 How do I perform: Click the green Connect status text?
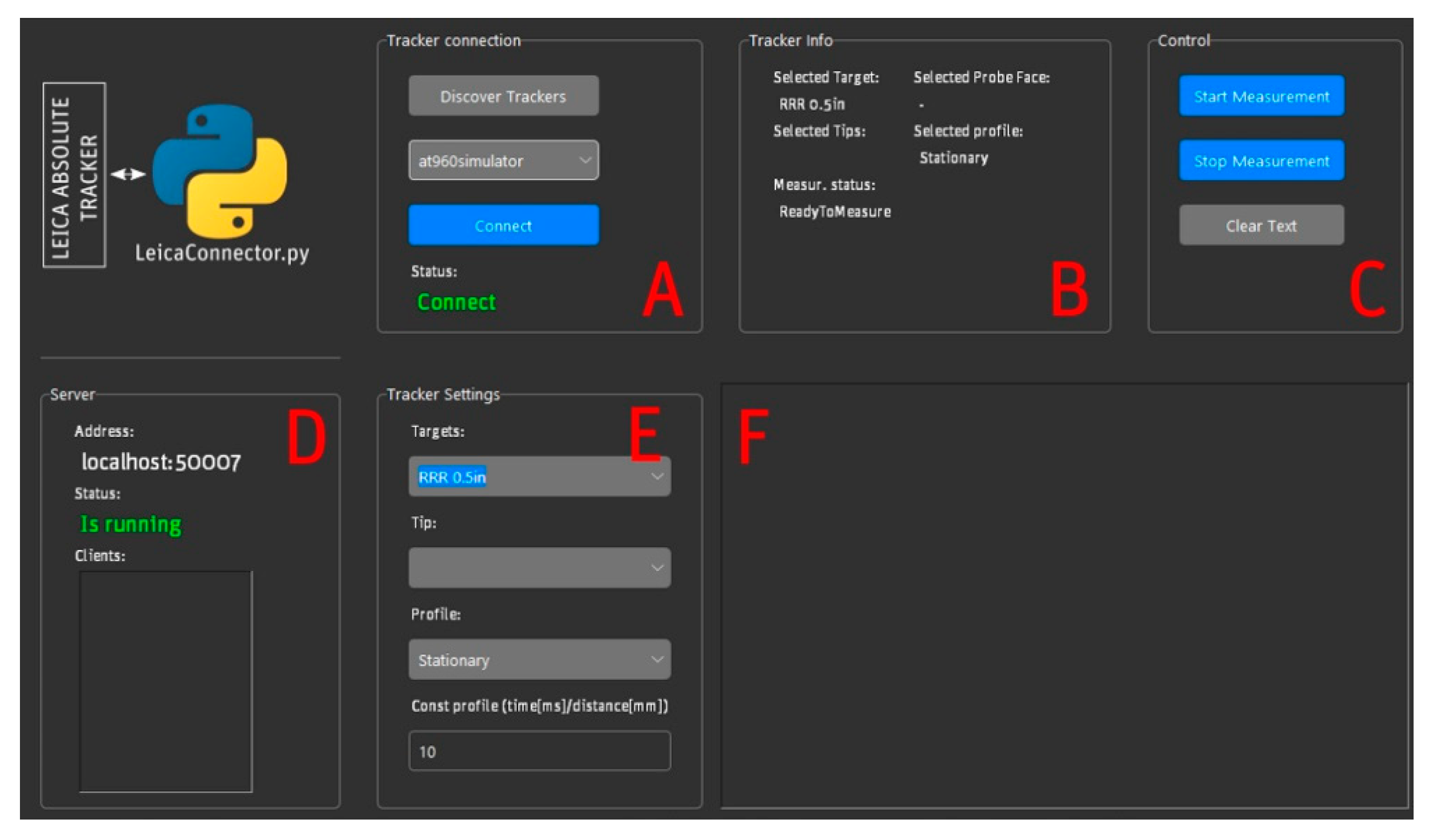click(x=456, y=302)
